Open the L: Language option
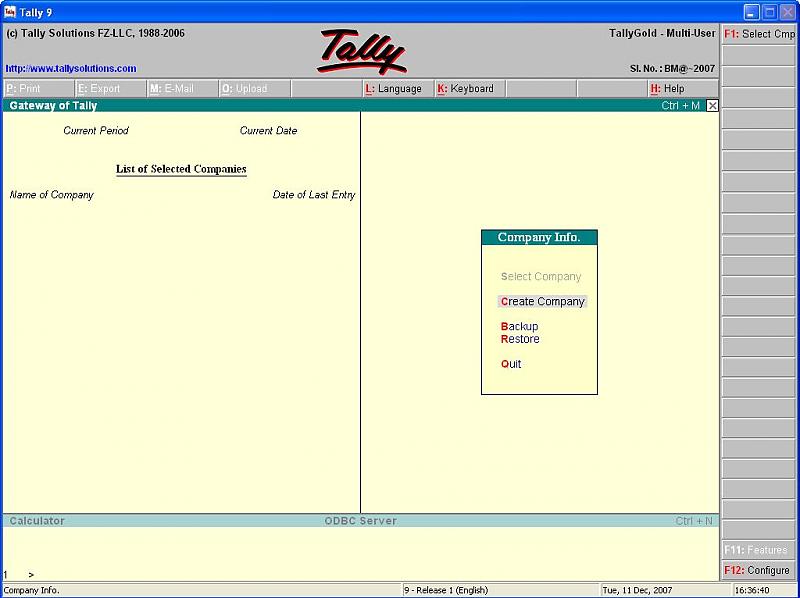Image resolution: width=800 pixels, height=598 pixels. 398,88
